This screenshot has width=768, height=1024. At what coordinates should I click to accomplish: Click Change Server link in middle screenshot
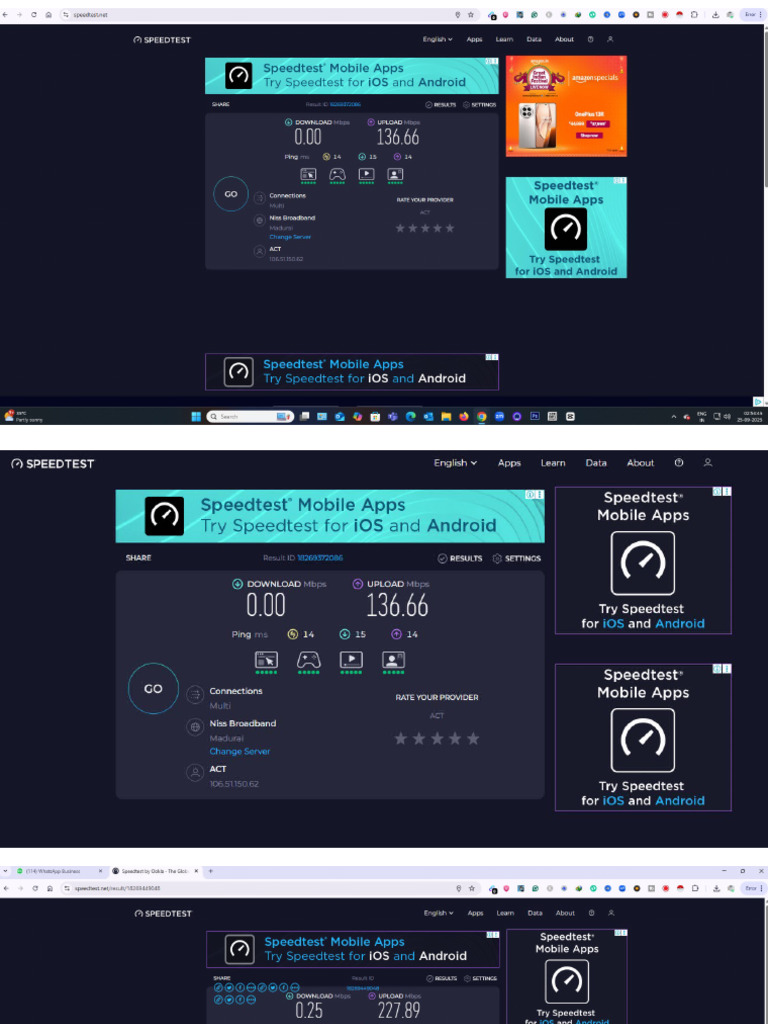coord(240,752)
